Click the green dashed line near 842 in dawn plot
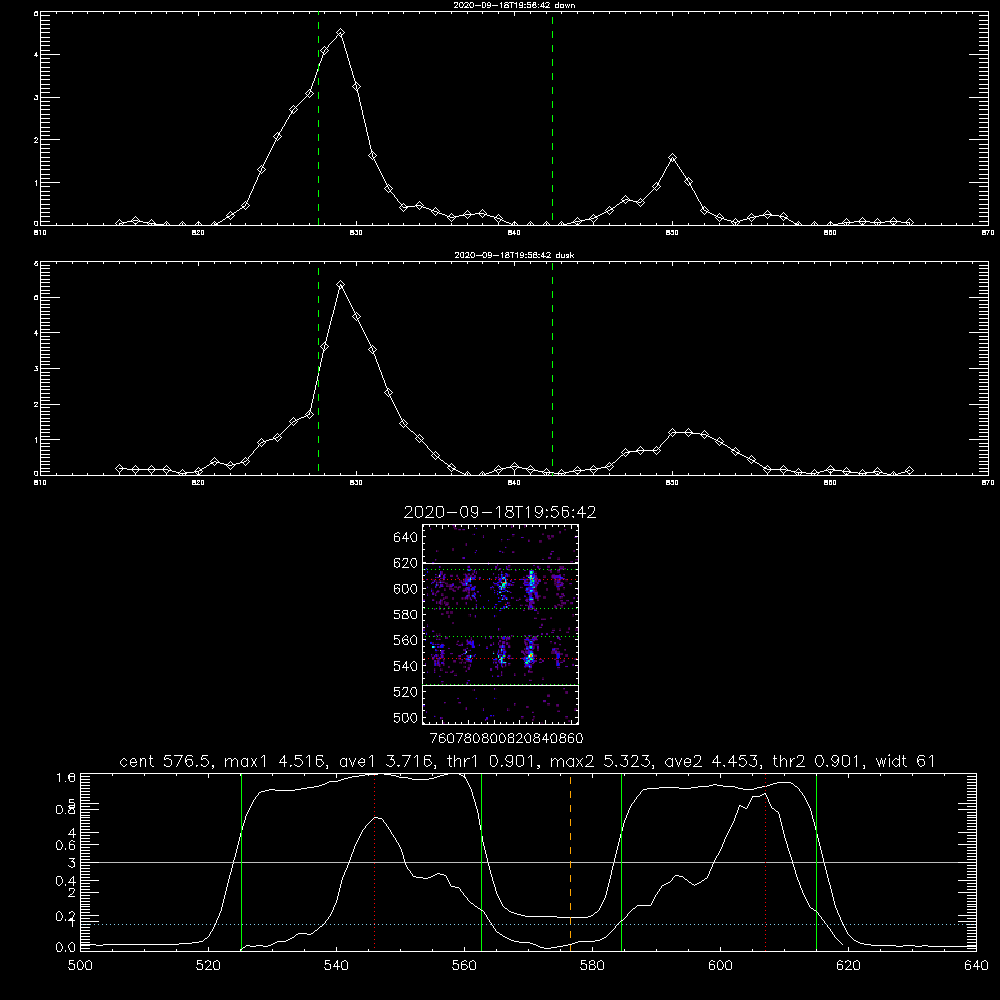 coord(552,118)
